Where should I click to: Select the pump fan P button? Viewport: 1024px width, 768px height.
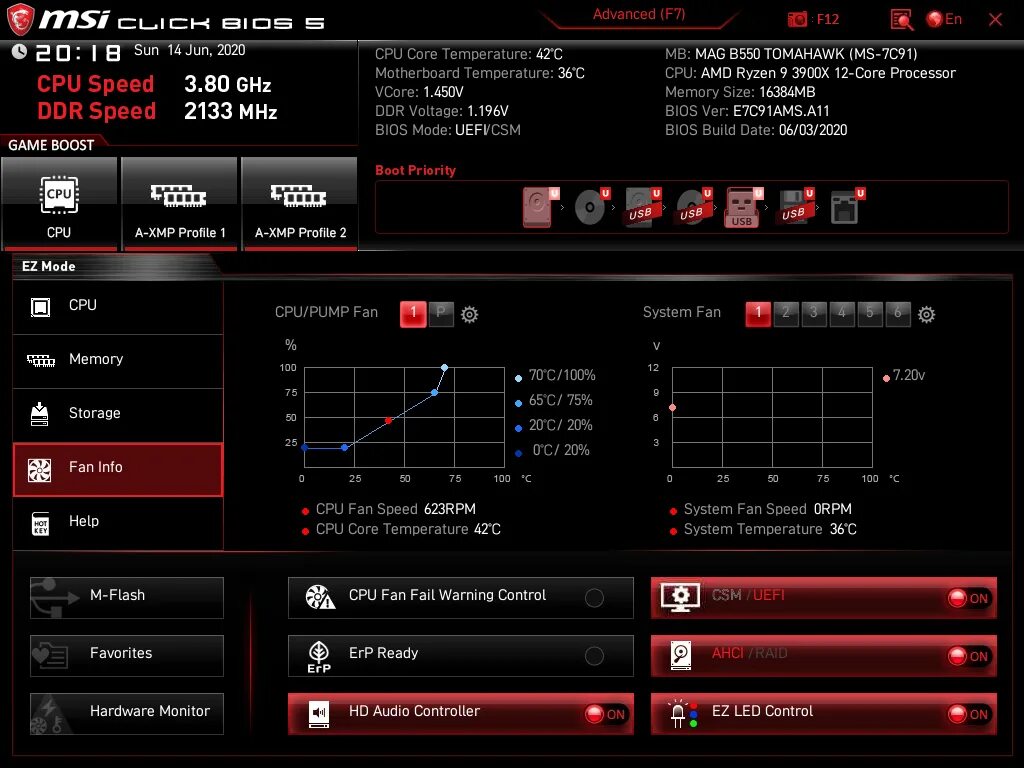[441, 313]
